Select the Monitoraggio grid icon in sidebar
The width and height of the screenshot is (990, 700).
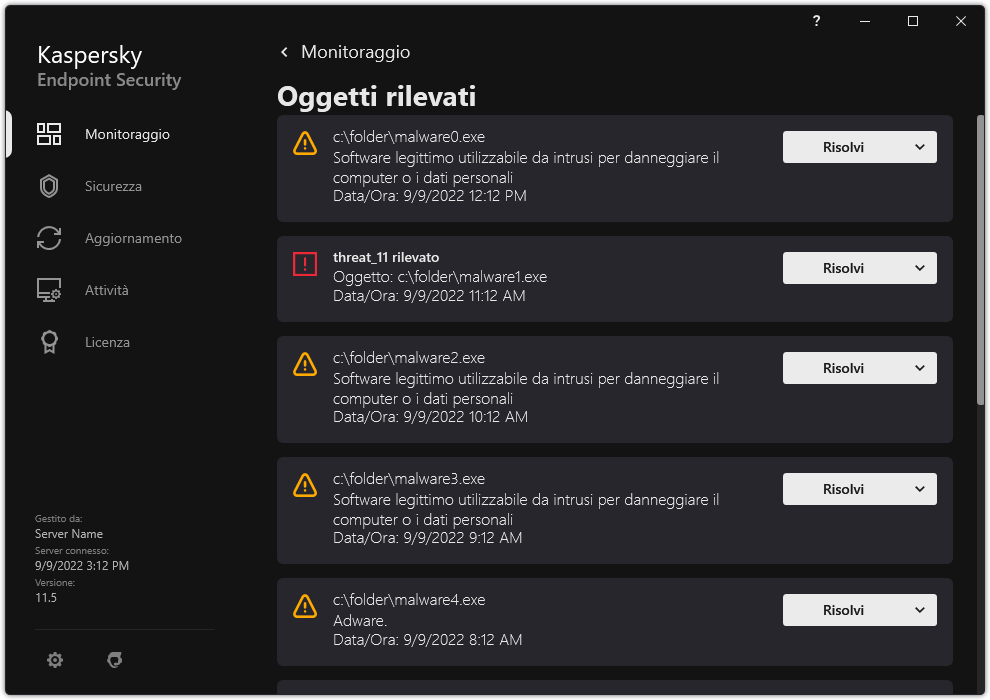[x=49, y=133]
